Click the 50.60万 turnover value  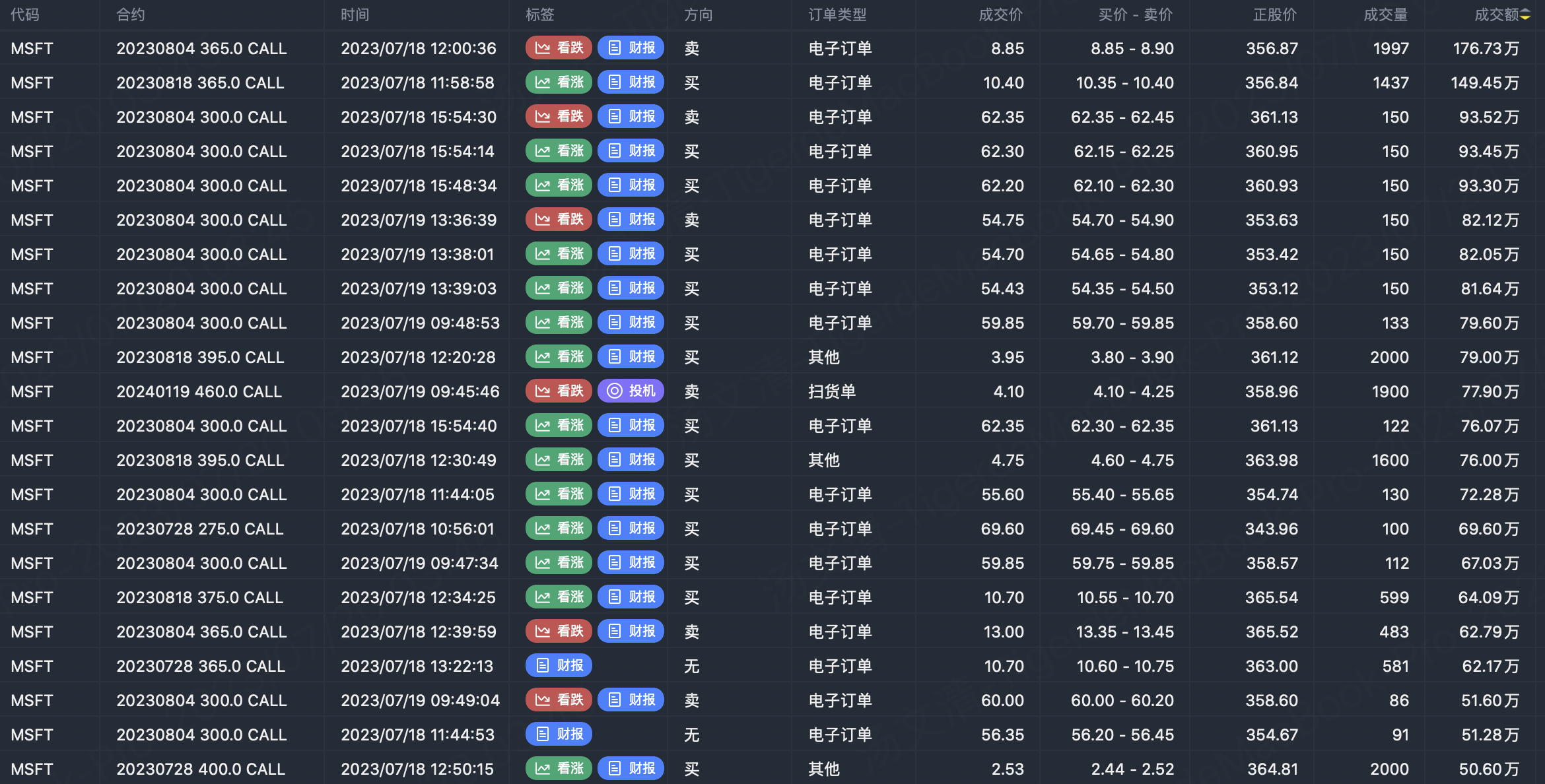click(1489, 769)
